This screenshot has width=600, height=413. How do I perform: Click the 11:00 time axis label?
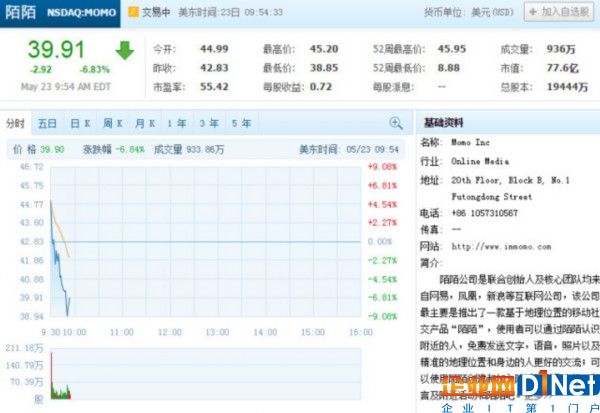(x=122, y=332)
